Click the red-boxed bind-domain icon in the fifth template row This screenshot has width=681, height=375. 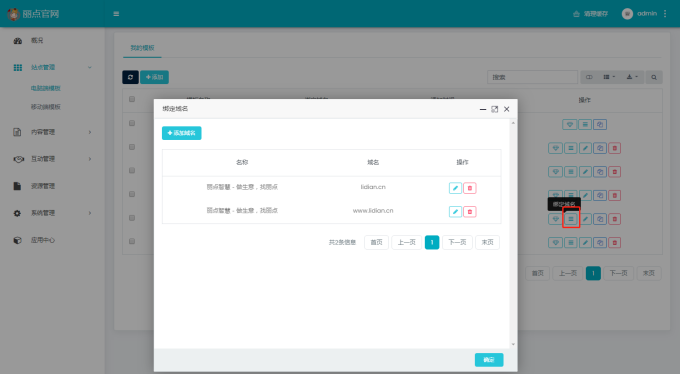coord(571,219)
